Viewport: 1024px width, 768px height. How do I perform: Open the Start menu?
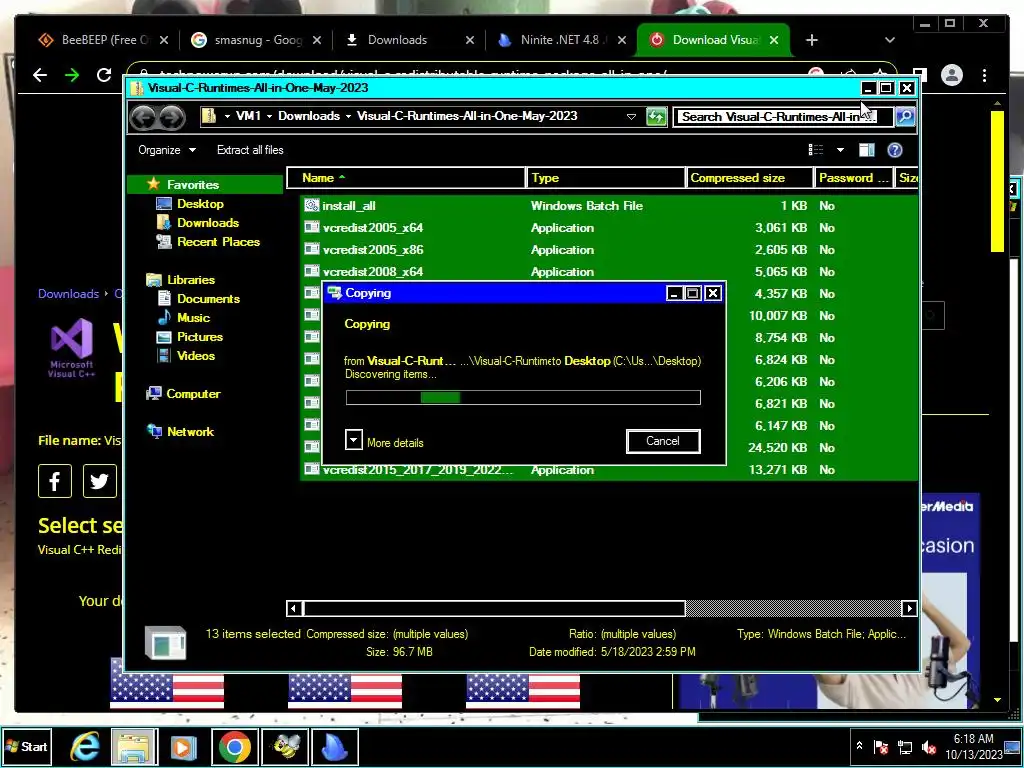26,746
